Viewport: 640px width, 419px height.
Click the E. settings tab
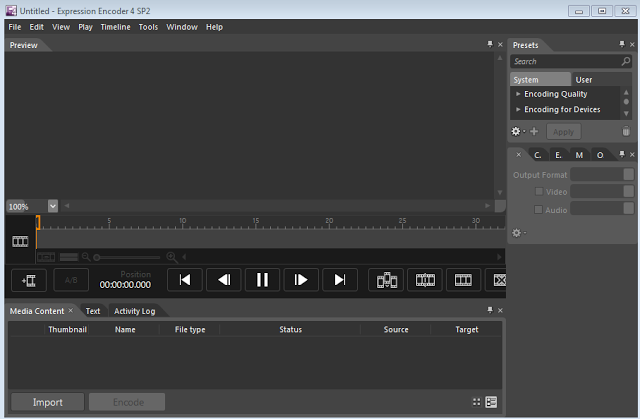tap(558, 155)
